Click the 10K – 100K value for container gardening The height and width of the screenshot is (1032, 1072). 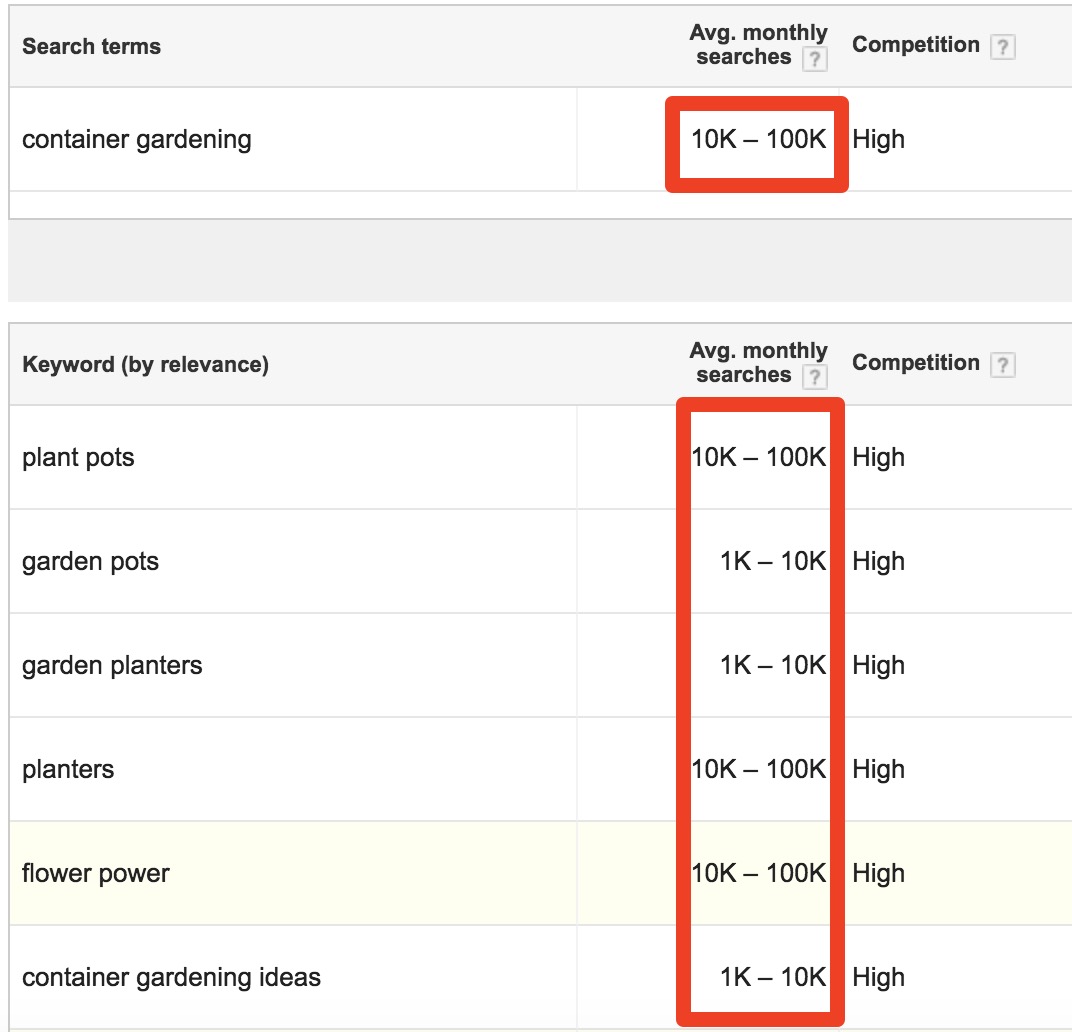(x=755, y=139)
